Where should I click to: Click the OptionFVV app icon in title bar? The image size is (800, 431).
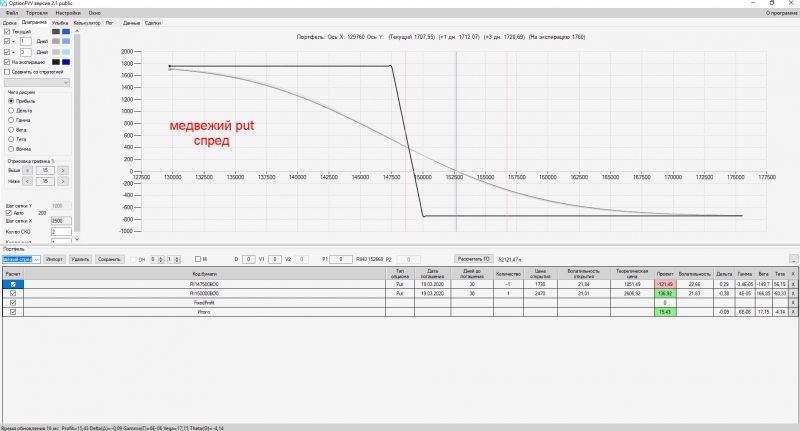click(4, 3)
